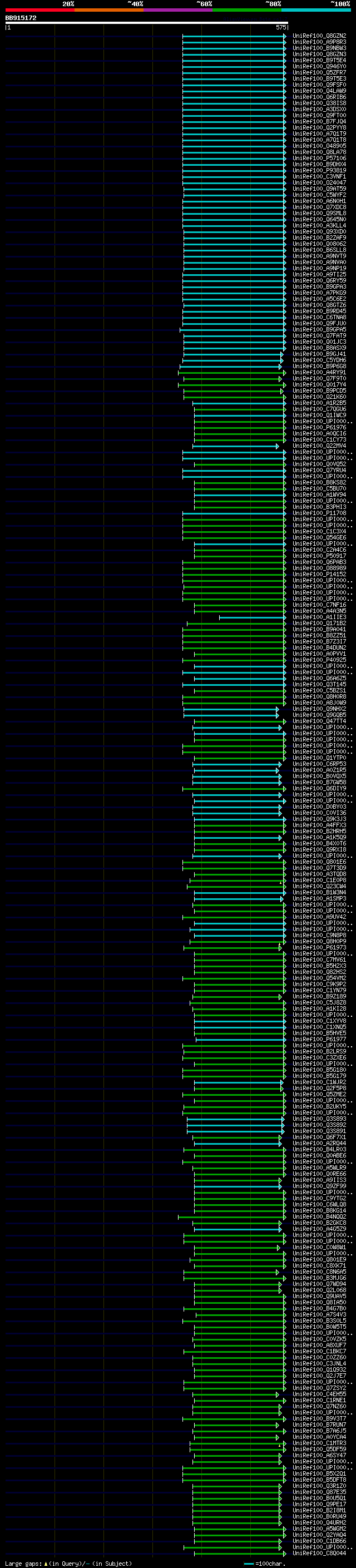356x1568 pixels.
Task: Click the green alignment bar for UniRef100_A4RY91
Action: pos(232,373)
